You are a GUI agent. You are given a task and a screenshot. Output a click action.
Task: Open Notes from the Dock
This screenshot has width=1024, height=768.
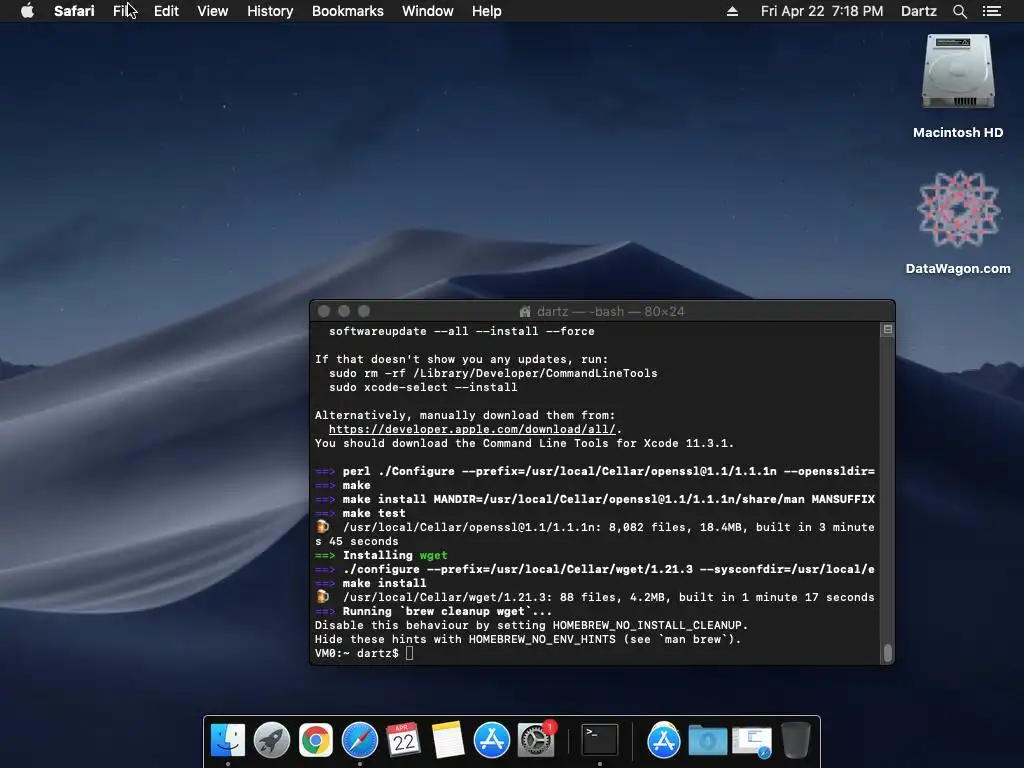tap(447, 741)
